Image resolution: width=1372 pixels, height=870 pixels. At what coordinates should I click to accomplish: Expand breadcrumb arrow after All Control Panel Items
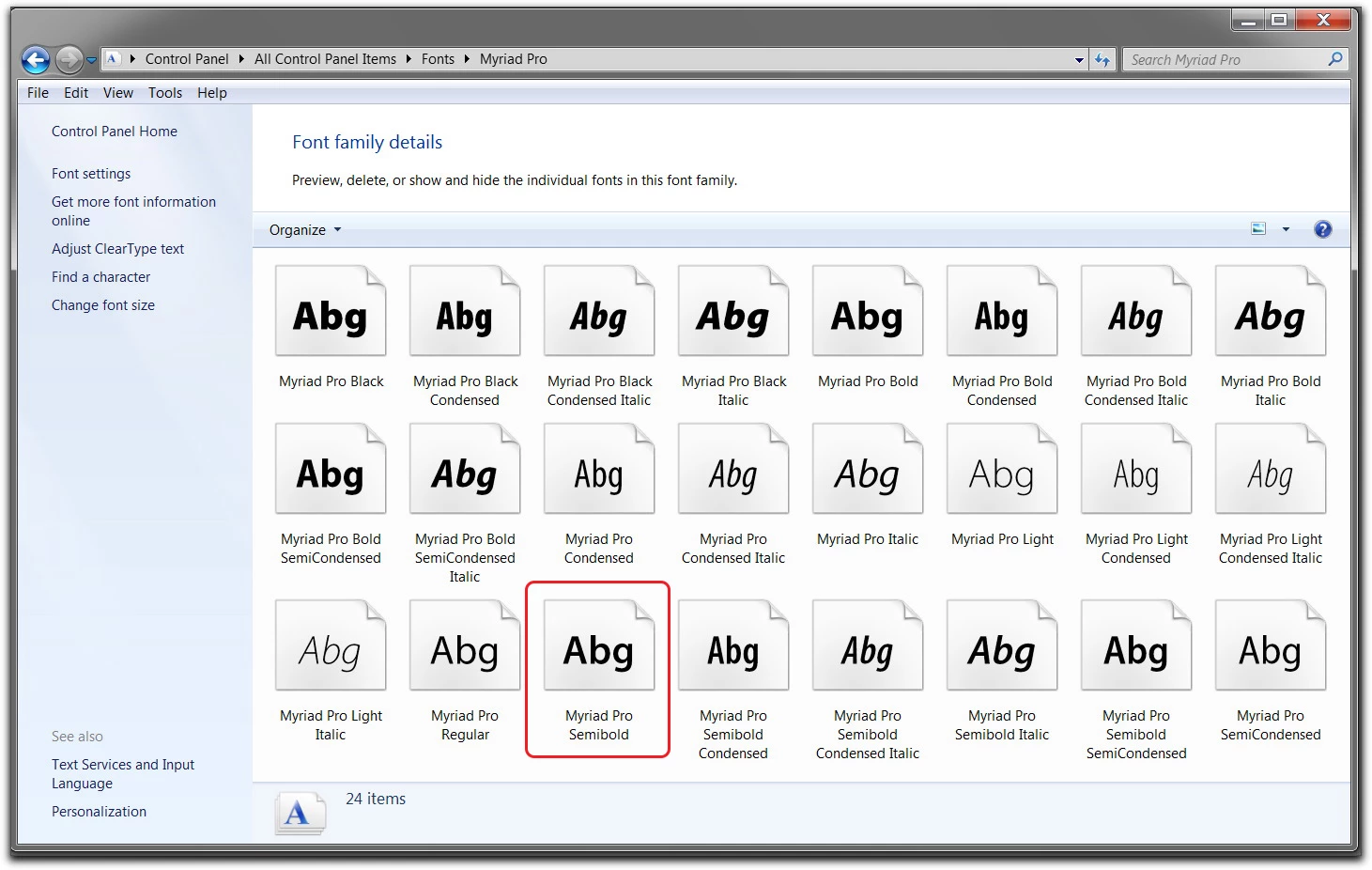tap(409, 59)
